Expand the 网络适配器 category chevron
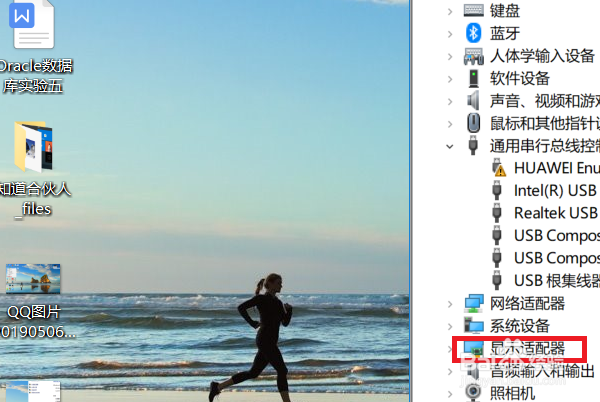Screen dimensions: 600x402 450,304
